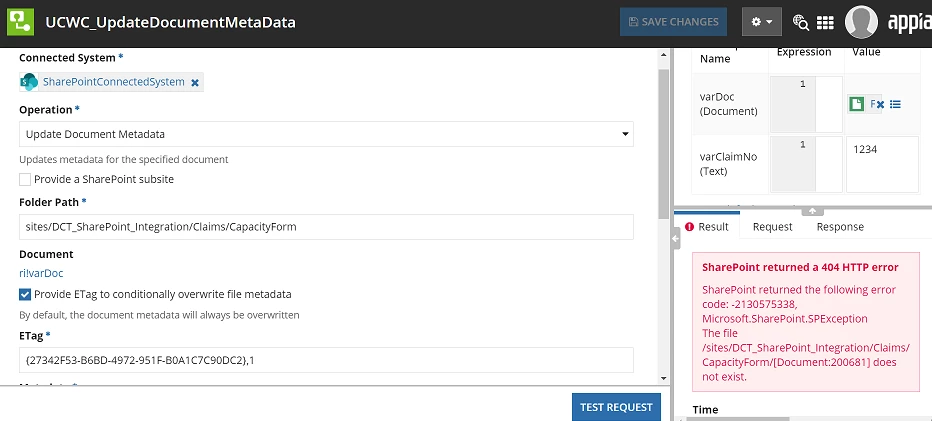Collapse the right panel with left arrow

point(675,238)
